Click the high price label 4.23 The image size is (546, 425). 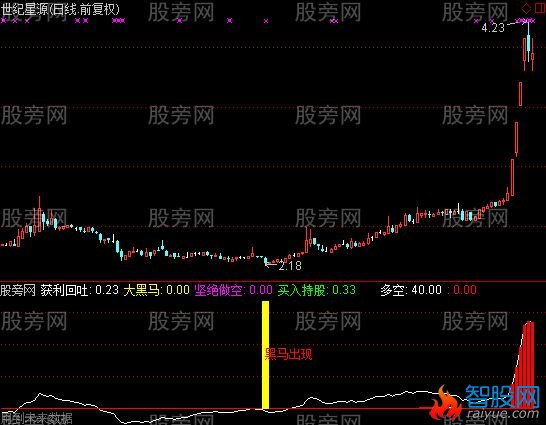[493, 28]
